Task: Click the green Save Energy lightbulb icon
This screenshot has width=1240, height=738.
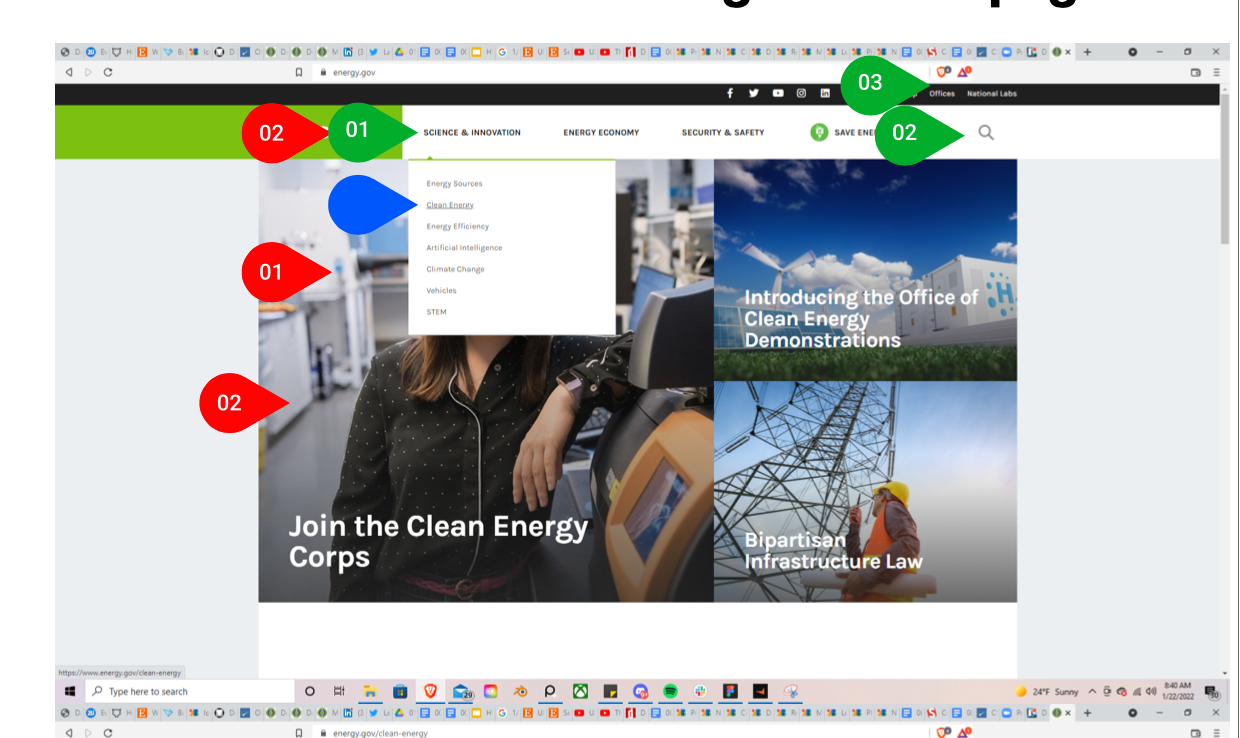Action: coord(819,132)
